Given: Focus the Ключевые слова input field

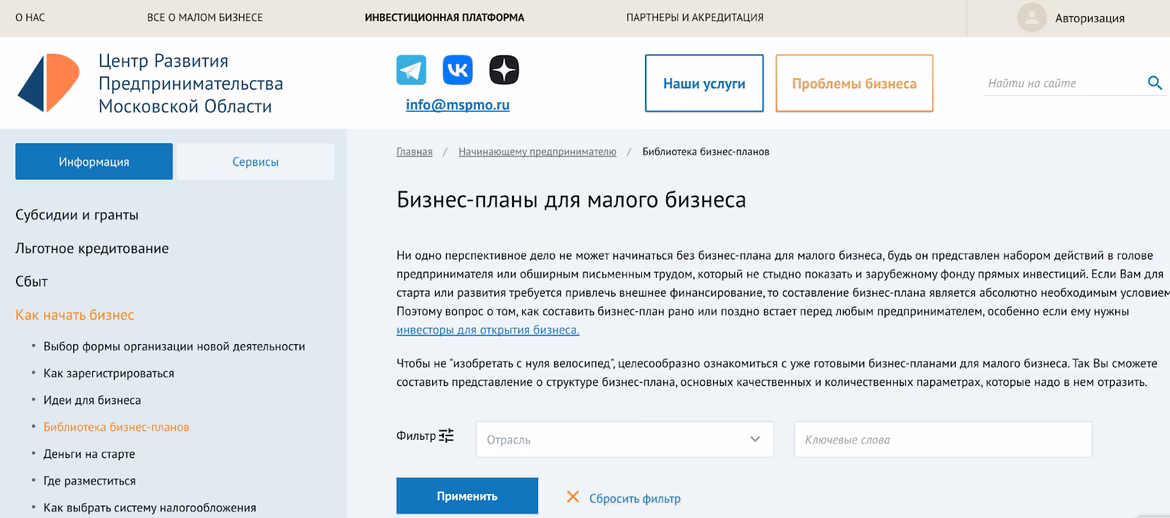Looking at the screenshot, I should 942,440.
